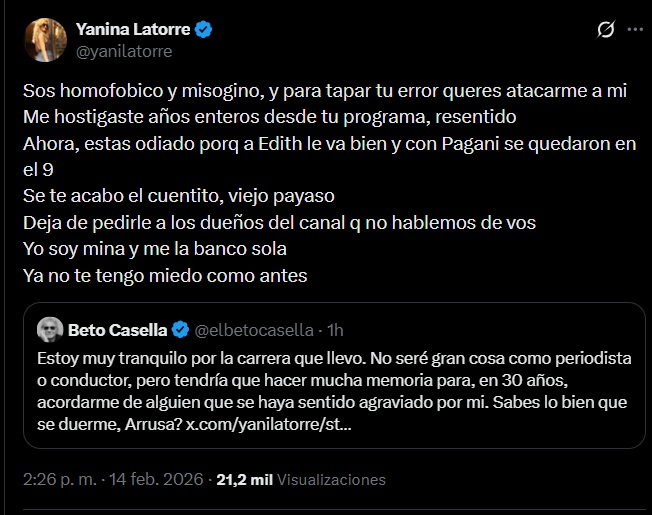652x515 pixels.
Task: Open Beto Casella's avatar in quoted post
Action: coord(49,329)
